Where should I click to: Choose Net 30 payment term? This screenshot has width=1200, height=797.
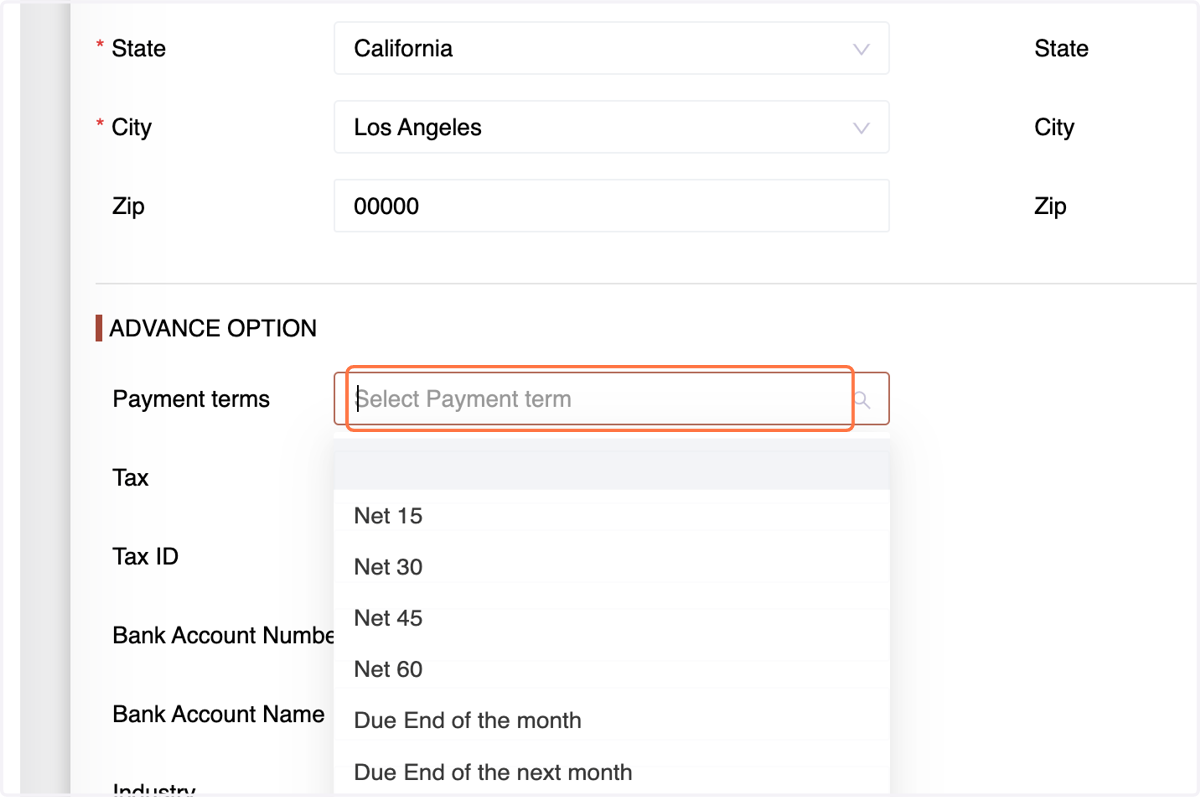(x=611, y=567)
